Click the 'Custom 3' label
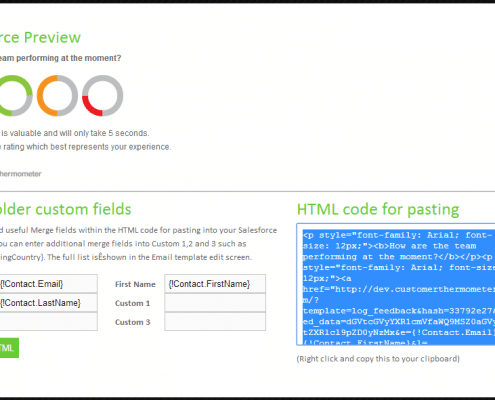 132,322
